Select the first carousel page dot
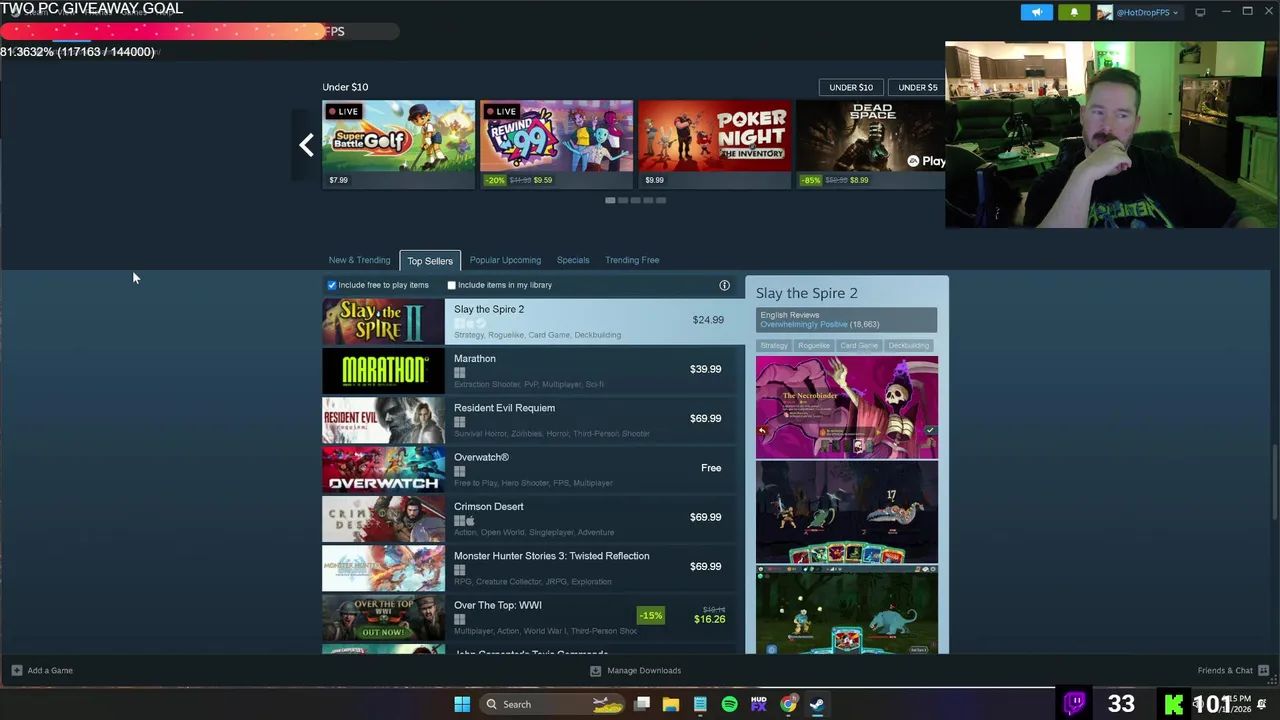Screen dimensions: 1280x720 click(x=610, y=200)
